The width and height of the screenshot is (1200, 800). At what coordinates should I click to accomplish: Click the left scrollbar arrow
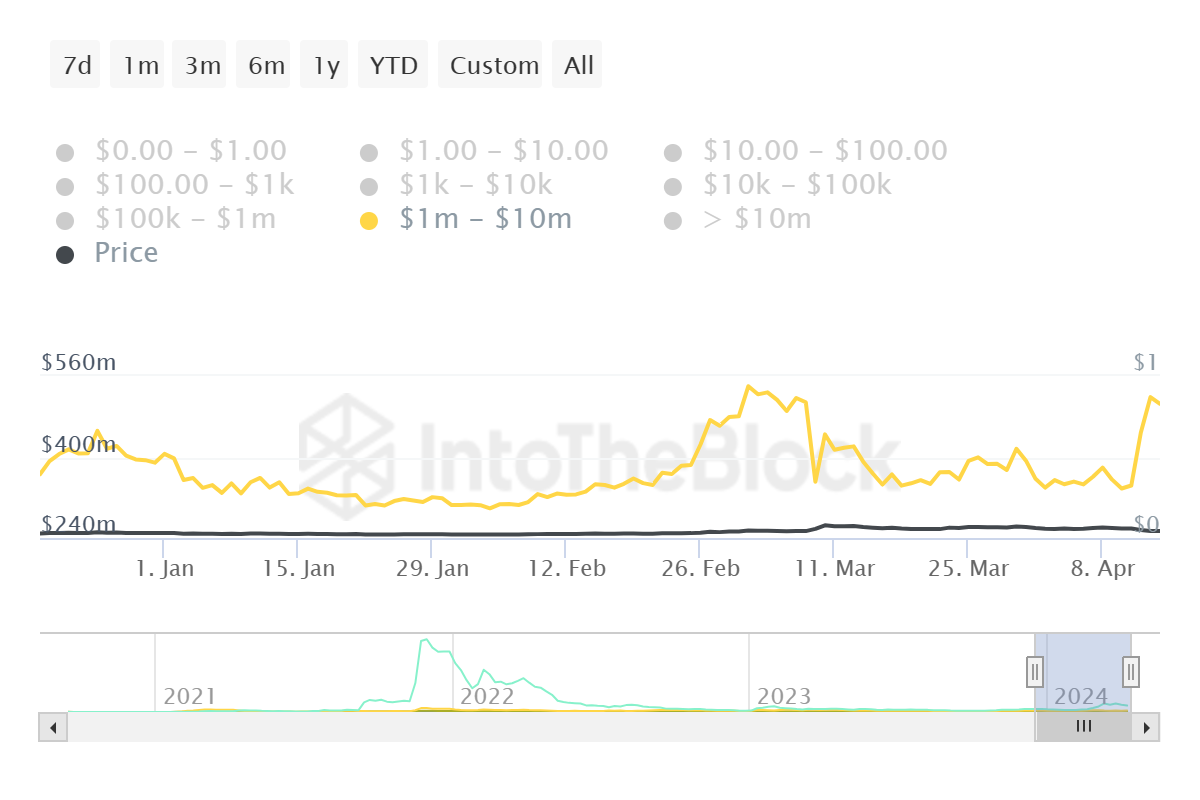tap(51, 727)
